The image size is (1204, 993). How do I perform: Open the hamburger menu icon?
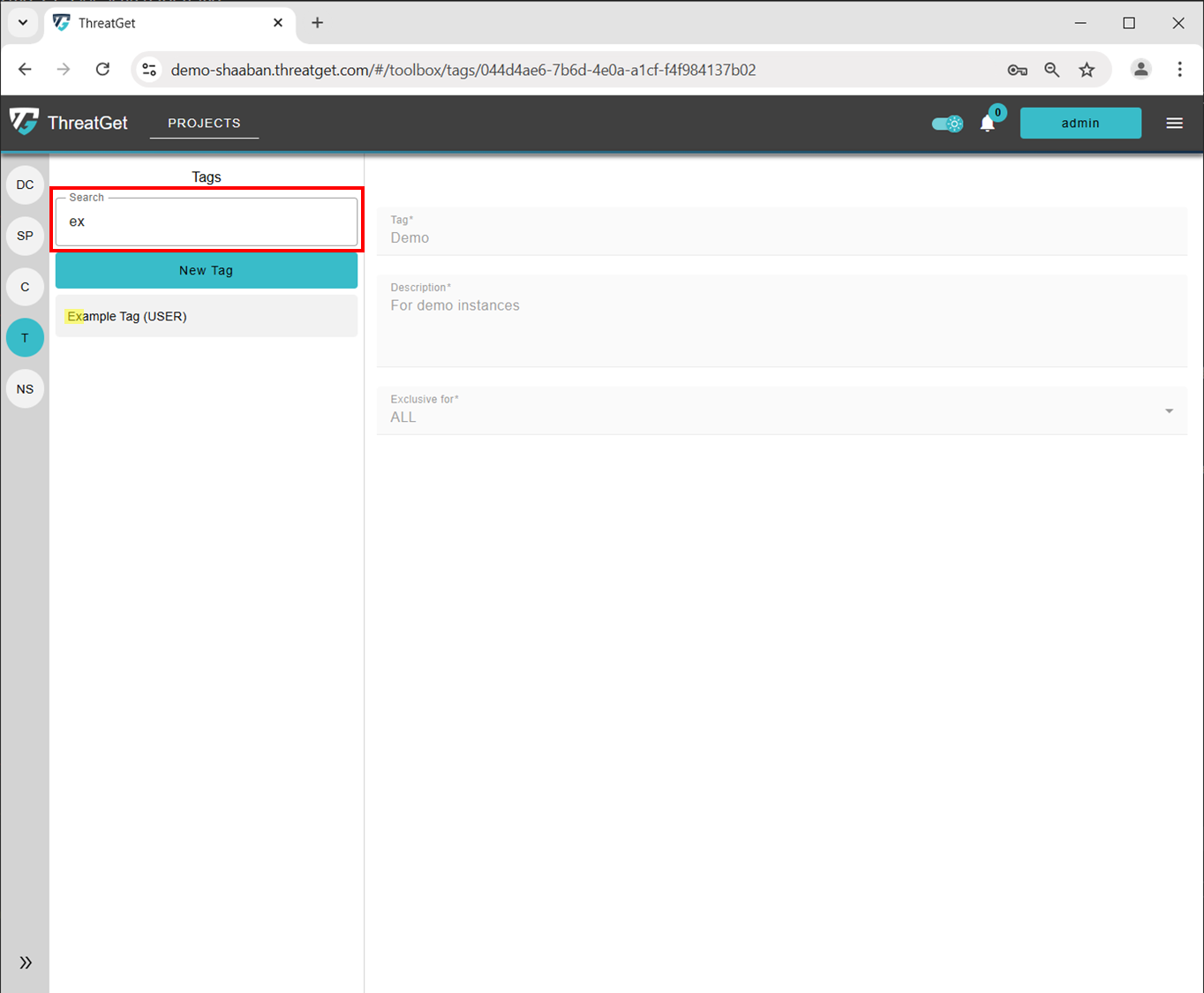(x=1174, y=124)
